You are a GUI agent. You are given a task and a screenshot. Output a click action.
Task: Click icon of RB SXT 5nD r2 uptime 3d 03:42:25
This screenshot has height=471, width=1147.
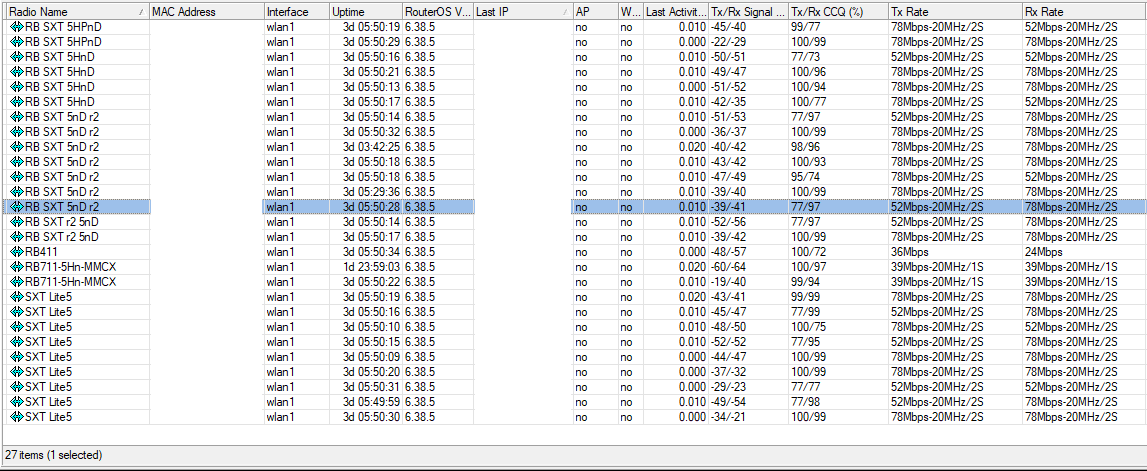[x=18, y=146]
